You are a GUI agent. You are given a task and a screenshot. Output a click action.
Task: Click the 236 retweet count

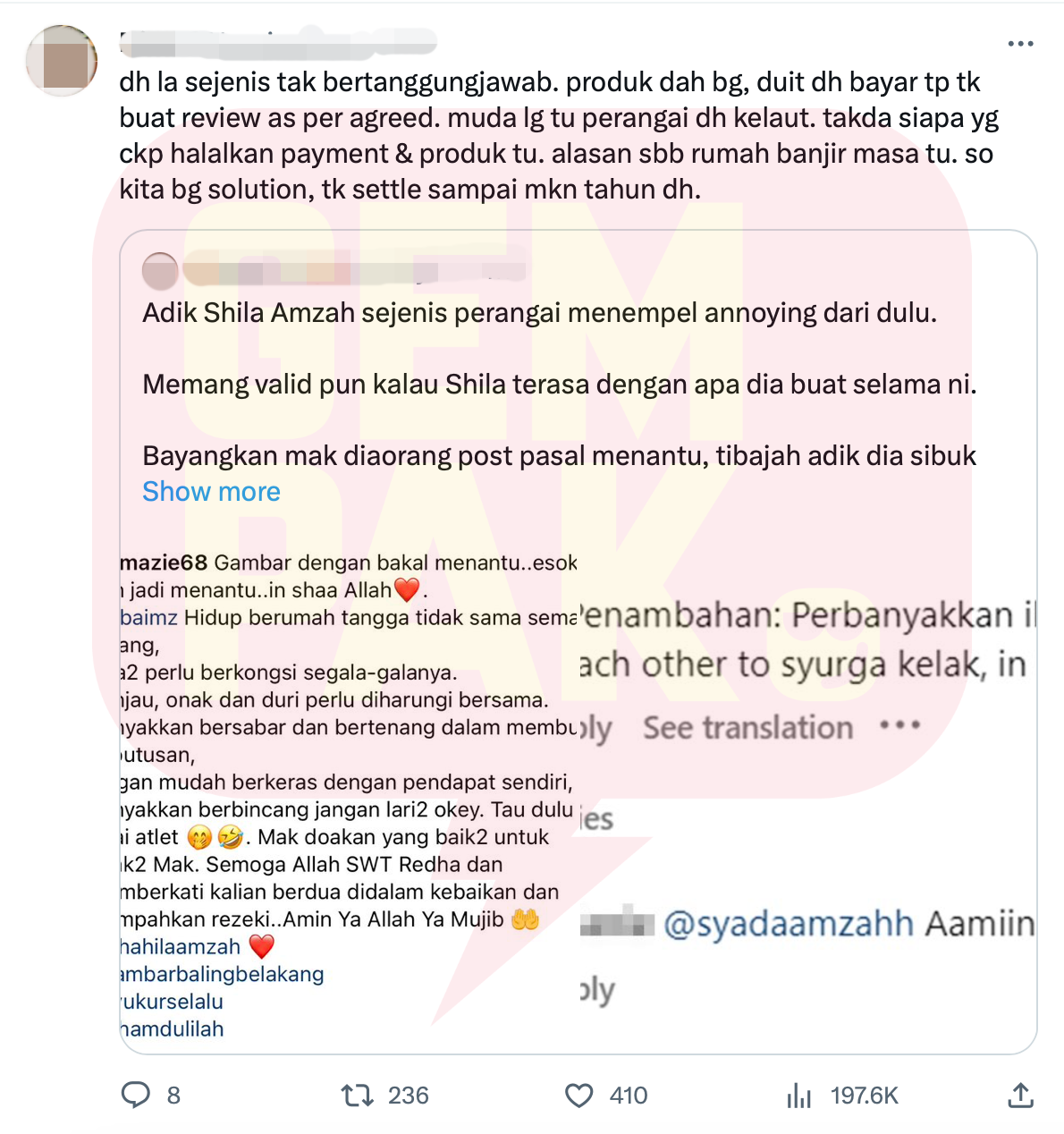pos(409,1096)
